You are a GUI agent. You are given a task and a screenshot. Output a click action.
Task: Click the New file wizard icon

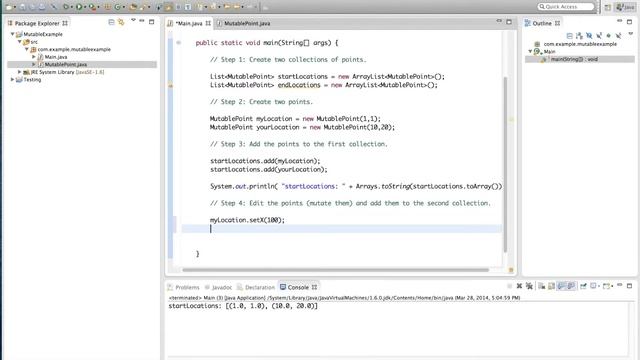point(9,7)
